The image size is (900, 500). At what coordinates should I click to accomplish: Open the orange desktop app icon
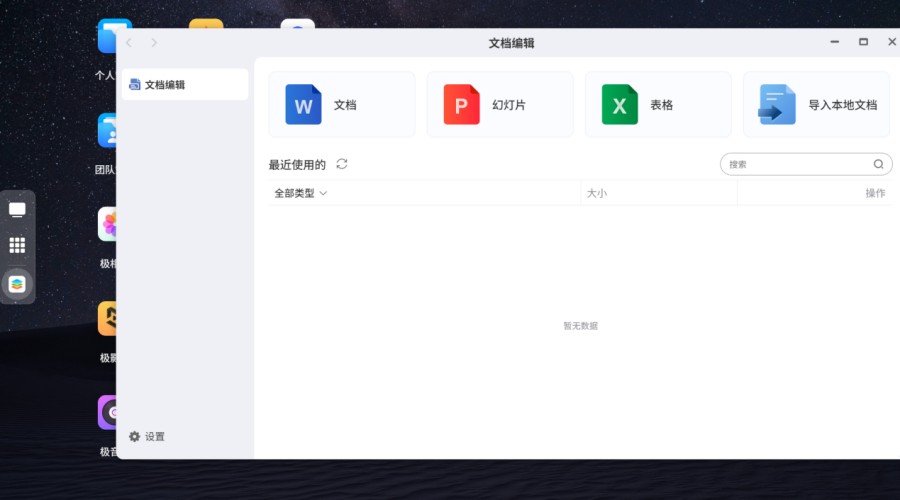[x=107, y=318]
